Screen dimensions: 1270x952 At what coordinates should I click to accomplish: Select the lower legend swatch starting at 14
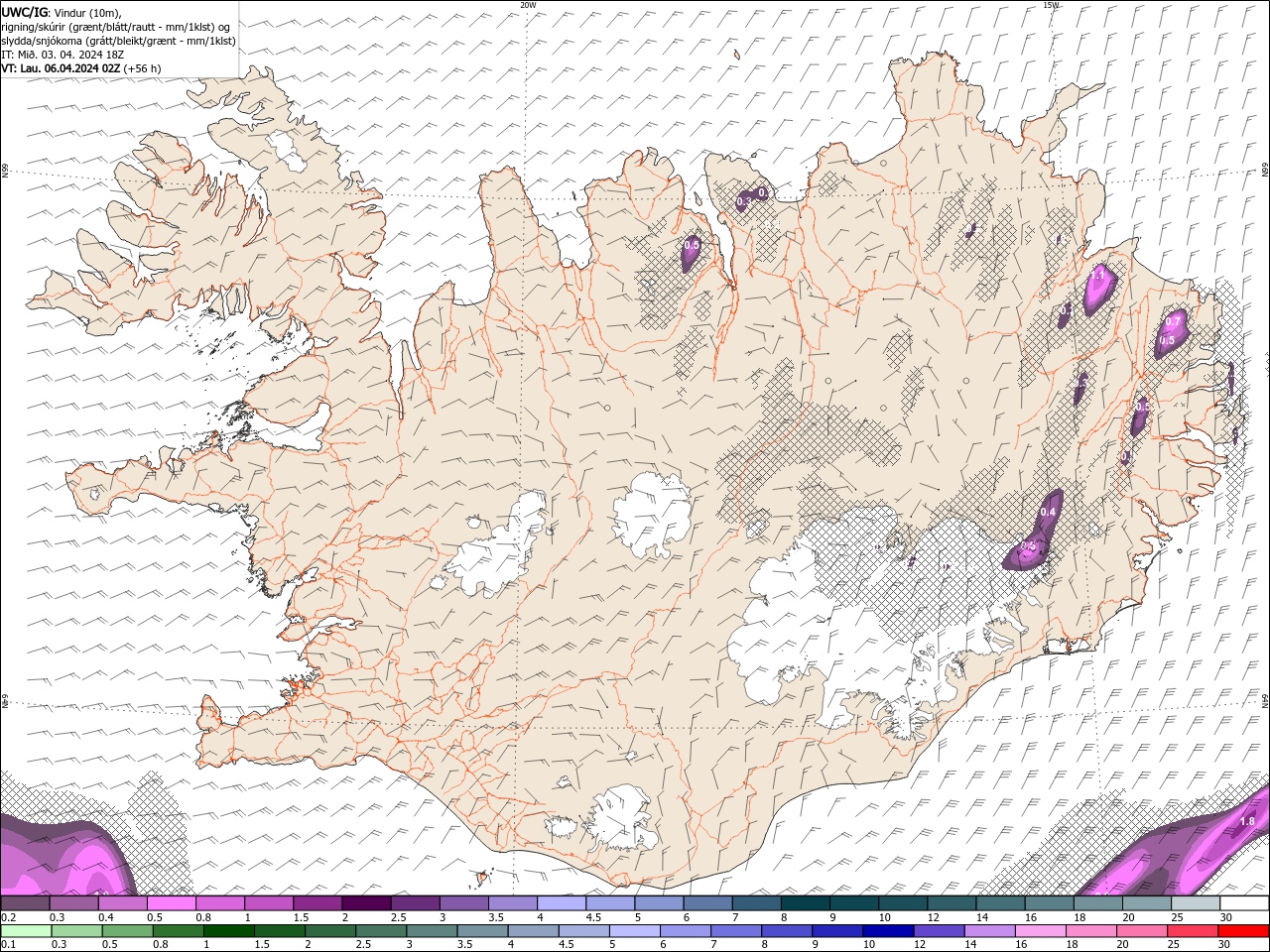pos(988,931)
